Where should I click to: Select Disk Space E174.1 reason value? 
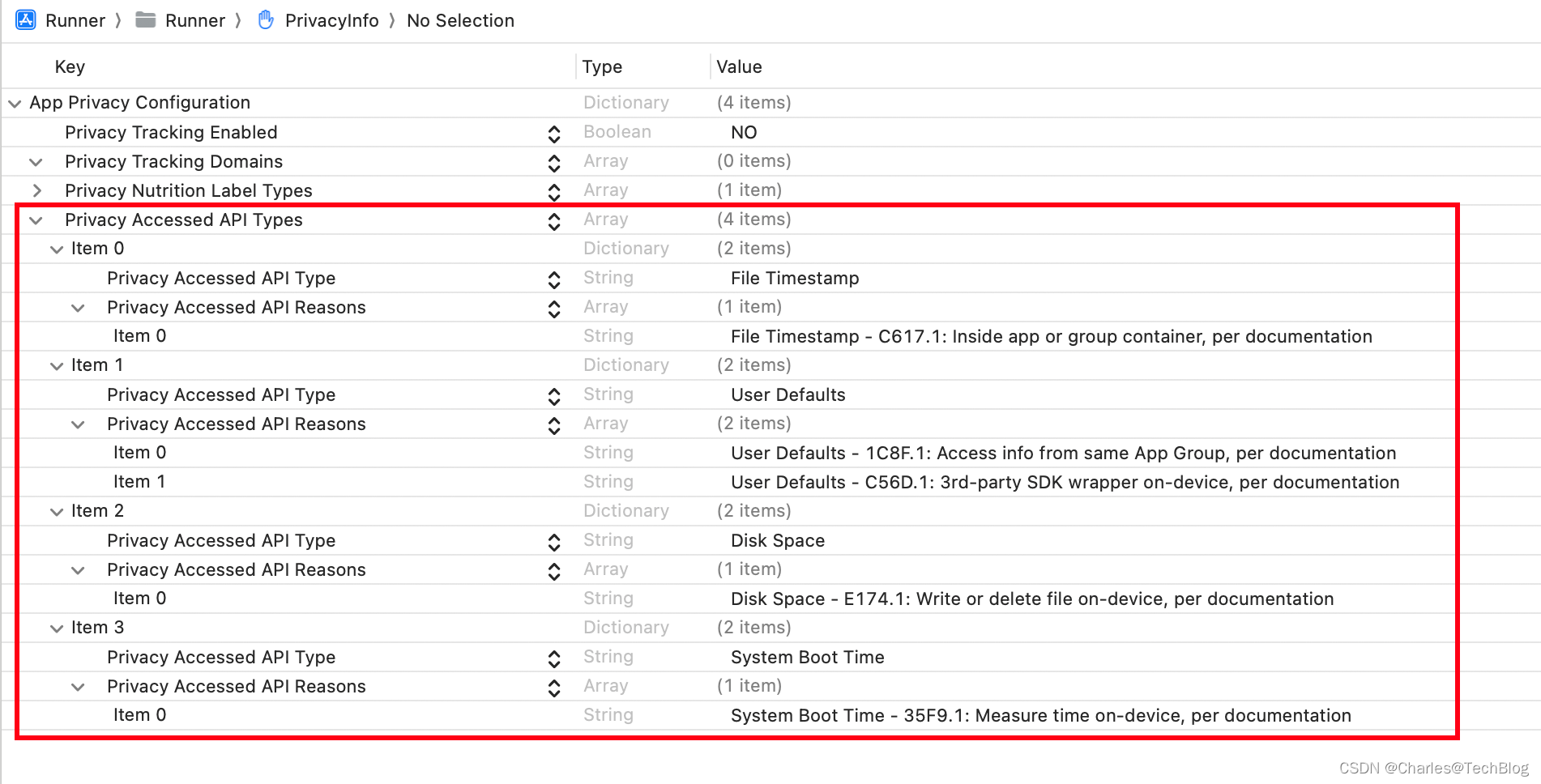pos(1032,599)
